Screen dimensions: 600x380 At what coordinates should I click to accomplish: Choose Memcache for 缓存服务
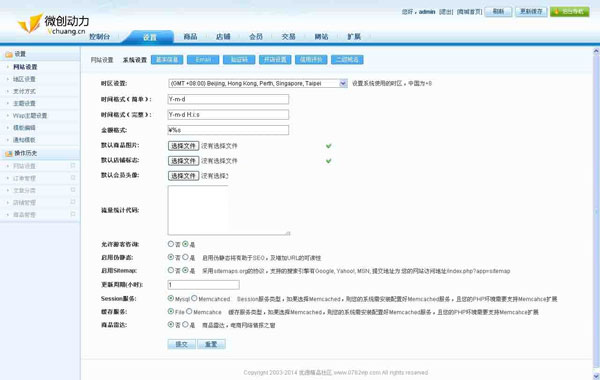(189, 312)
